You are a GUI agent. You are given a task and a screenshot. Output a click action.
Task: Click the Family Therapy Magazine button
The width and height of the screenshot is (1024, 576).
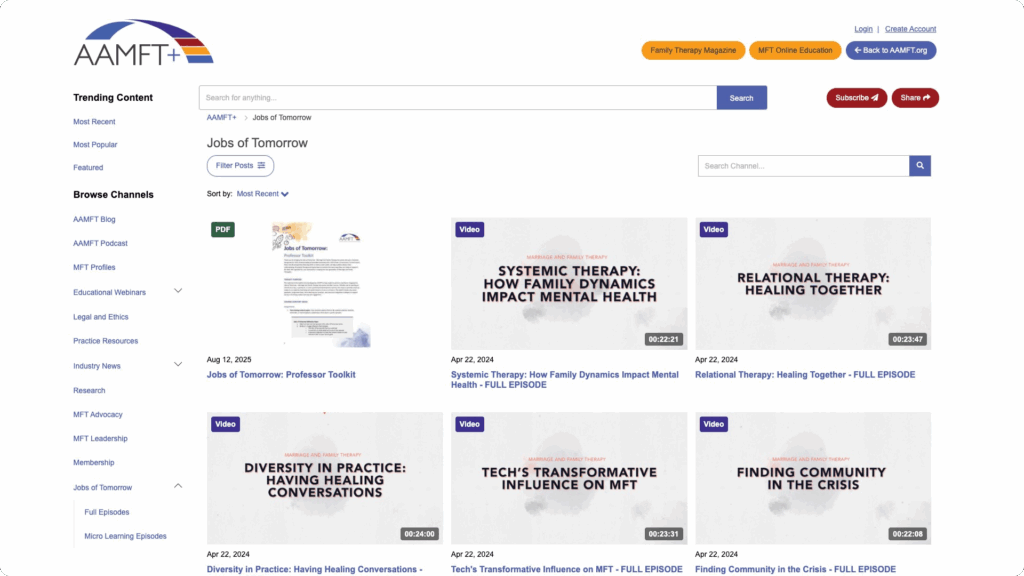tap(693, 50)
